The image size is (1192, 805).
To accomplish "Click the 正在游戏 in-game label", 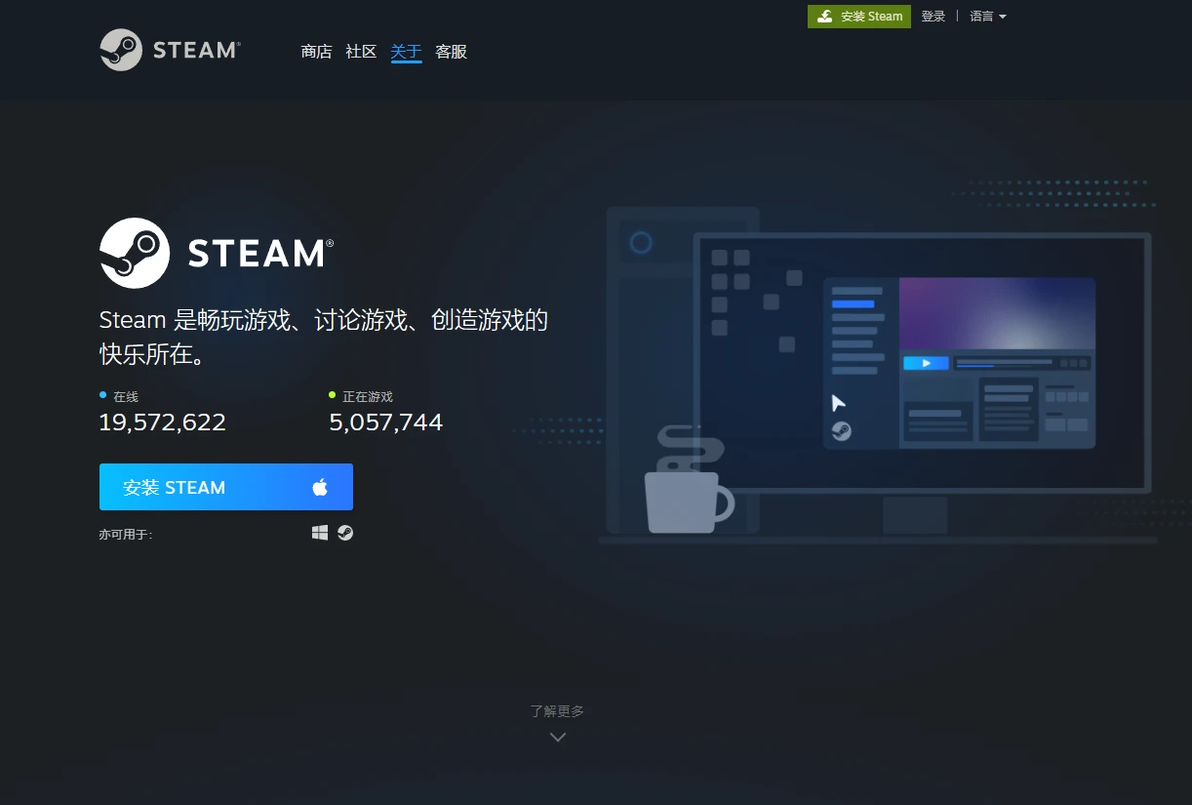I will (367, 397).
